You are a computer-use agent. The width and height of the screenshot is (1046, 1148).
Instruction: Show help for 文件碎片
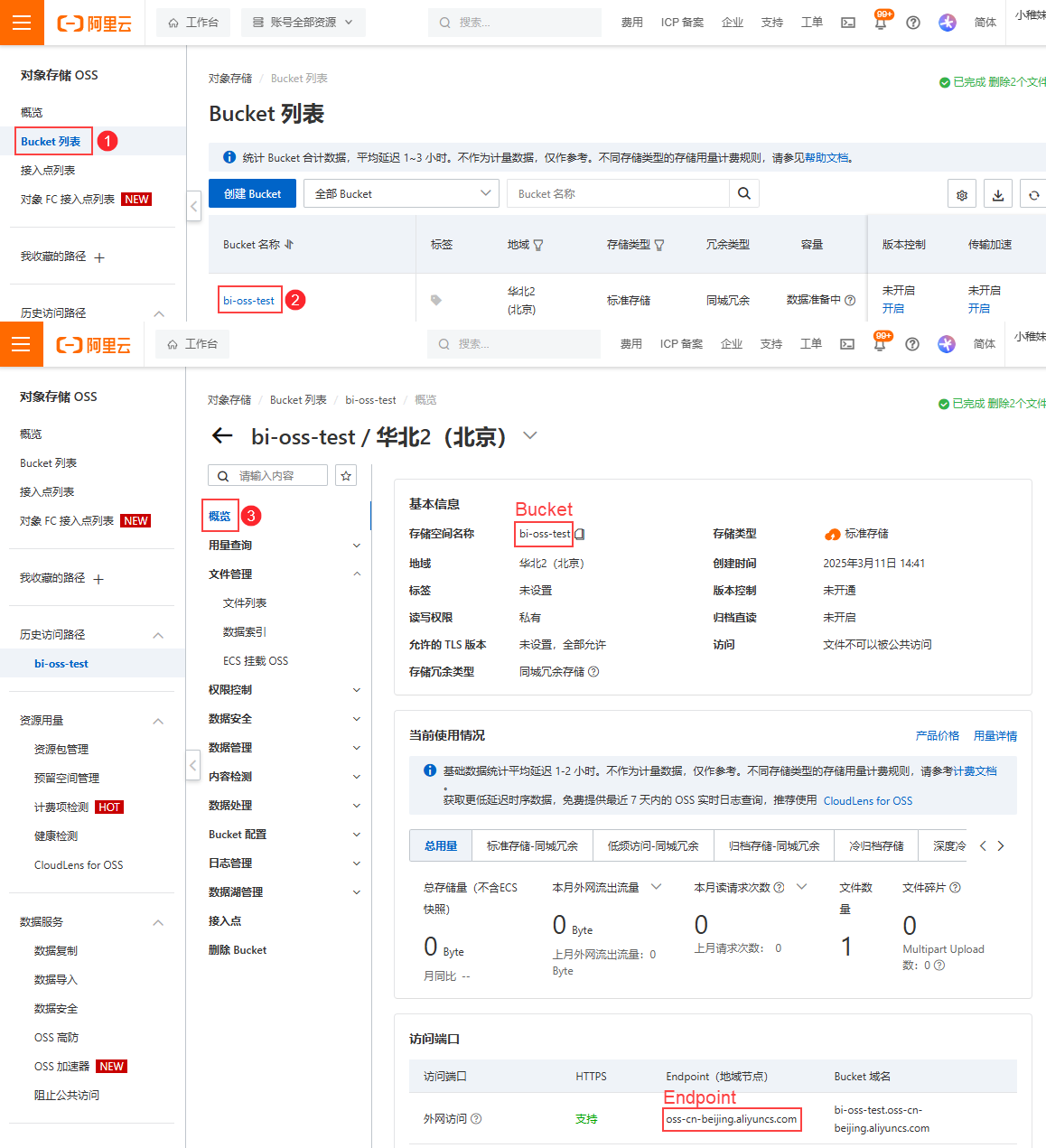(x=956, y=887)
